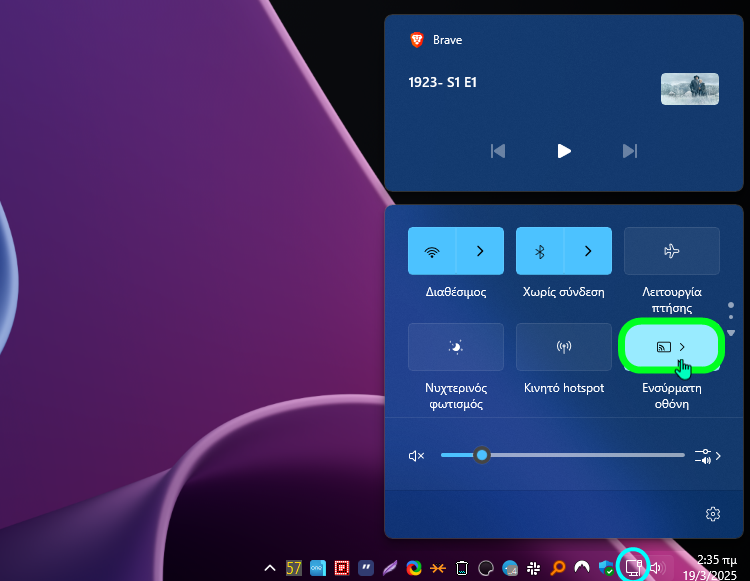Enable airplane mode (Λειτουργία πτήσης) tile
This screenshot has width=750, height=581.
672,251
